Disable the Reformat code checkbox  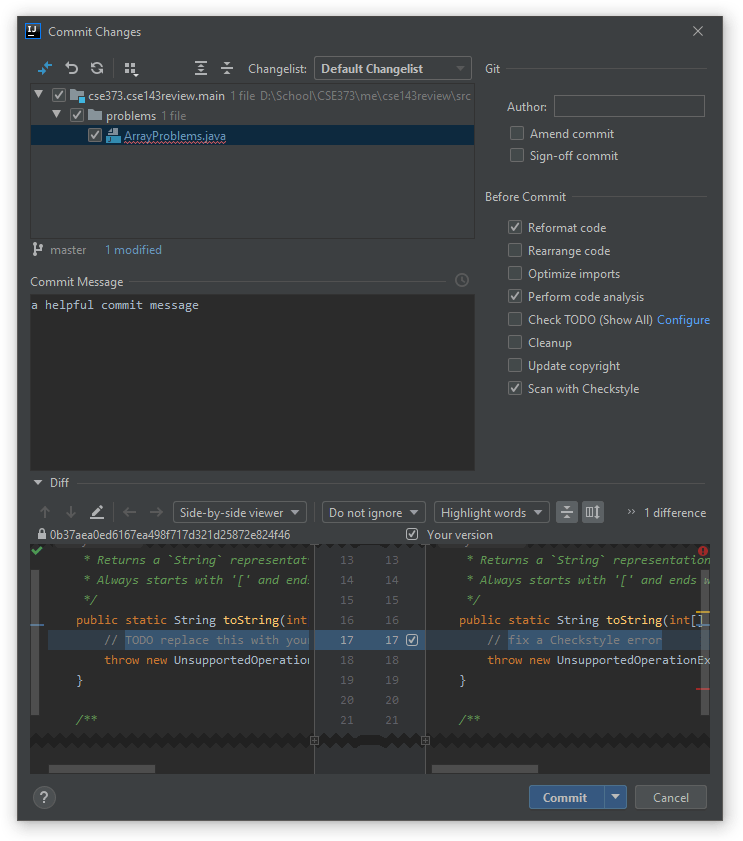tap(515, 227)
